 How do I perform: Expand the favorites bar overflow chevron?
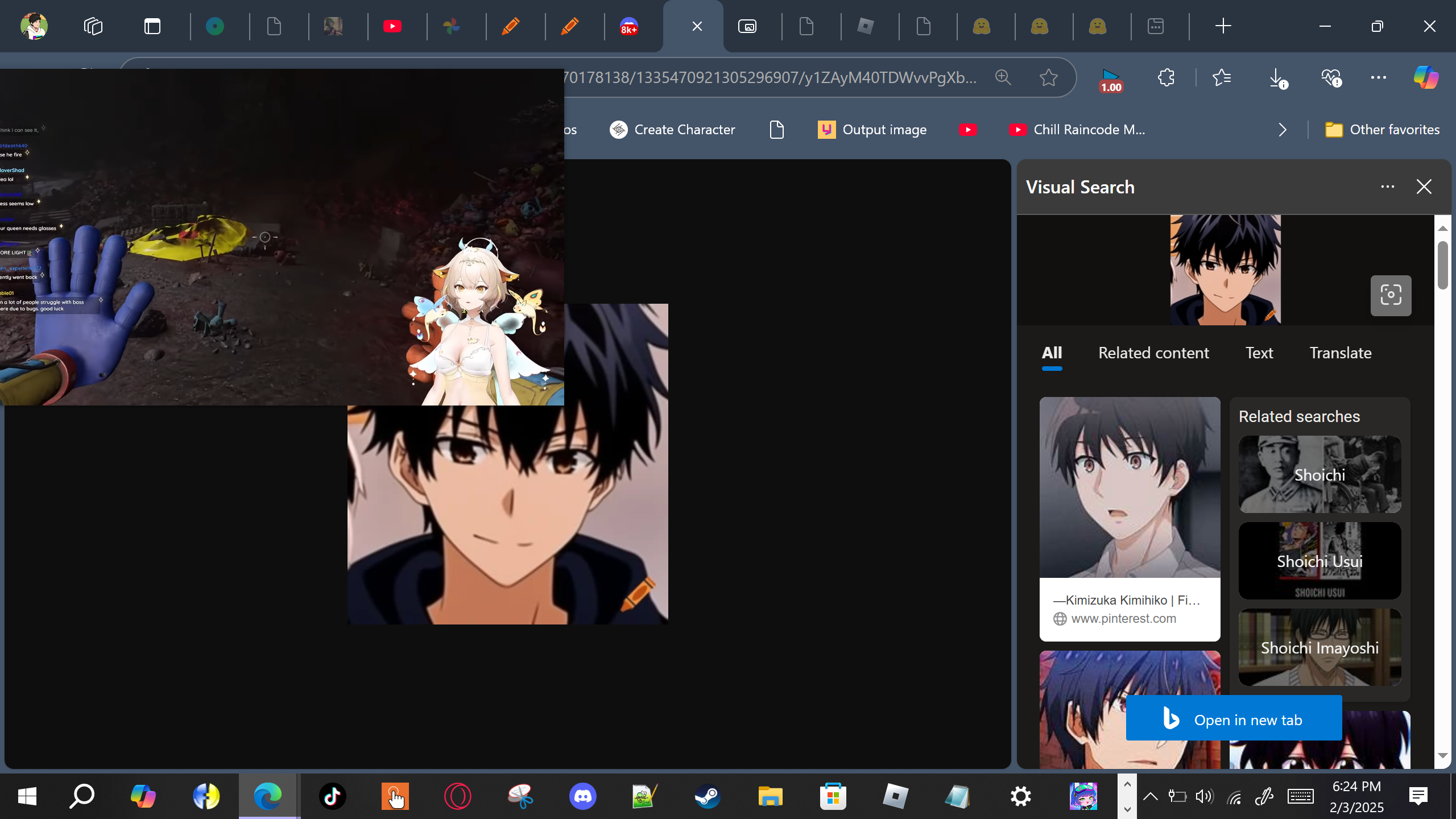click(x=1283, y=130)
